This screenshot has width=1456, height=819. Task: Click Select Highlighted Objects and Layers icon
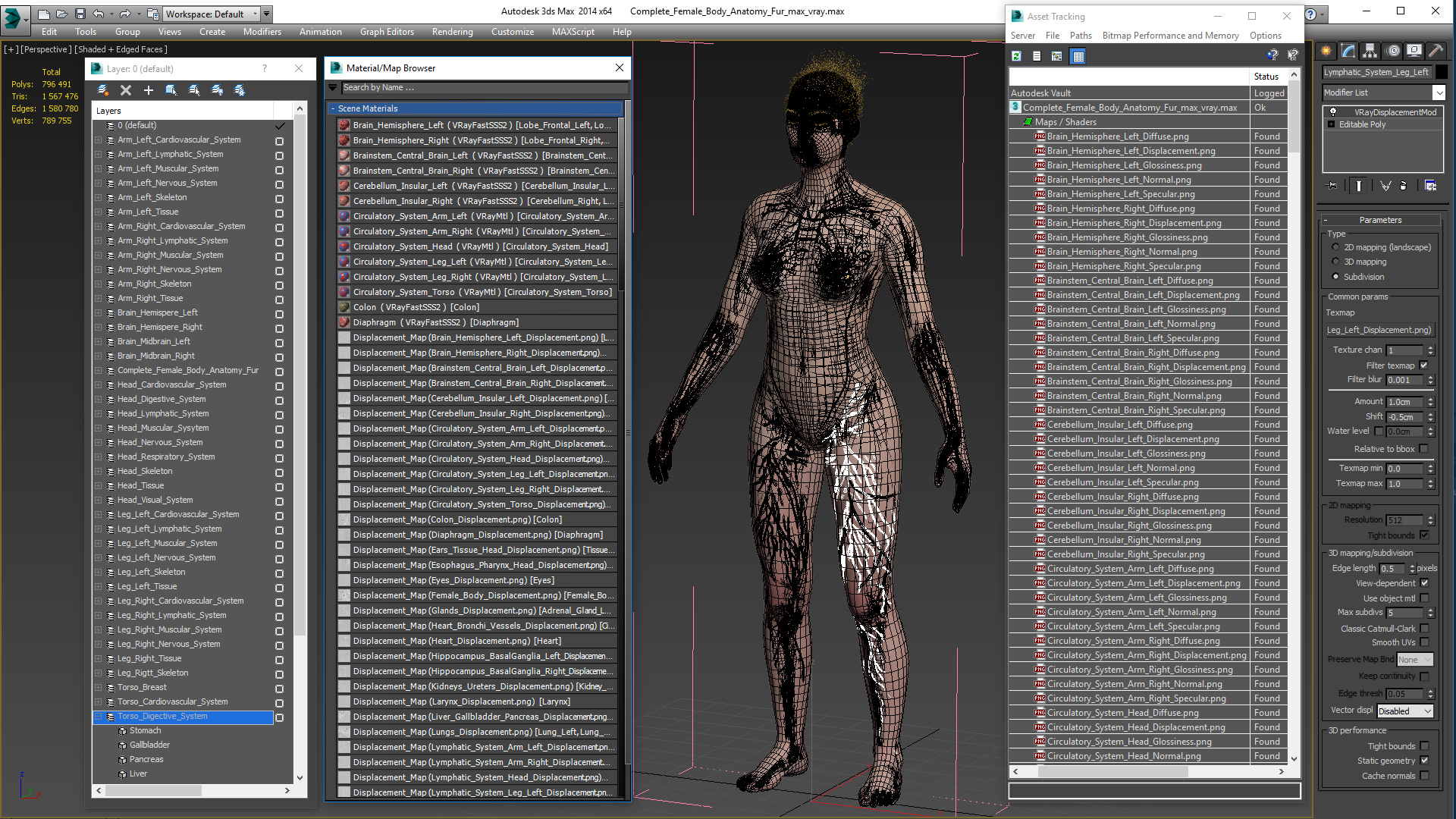click(171, 90)
